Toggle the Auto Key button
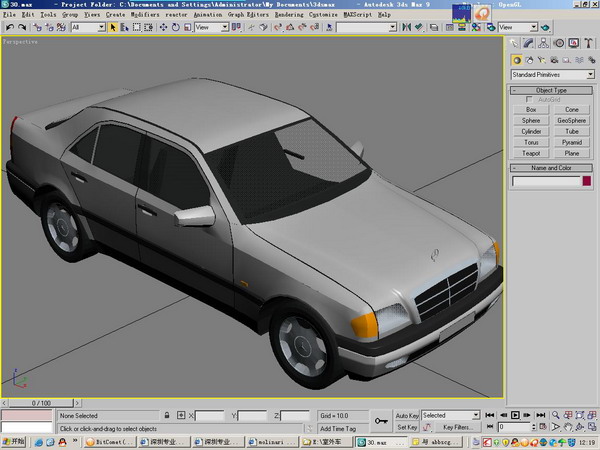This screenshot has height=450, width=600. (407, 415)
